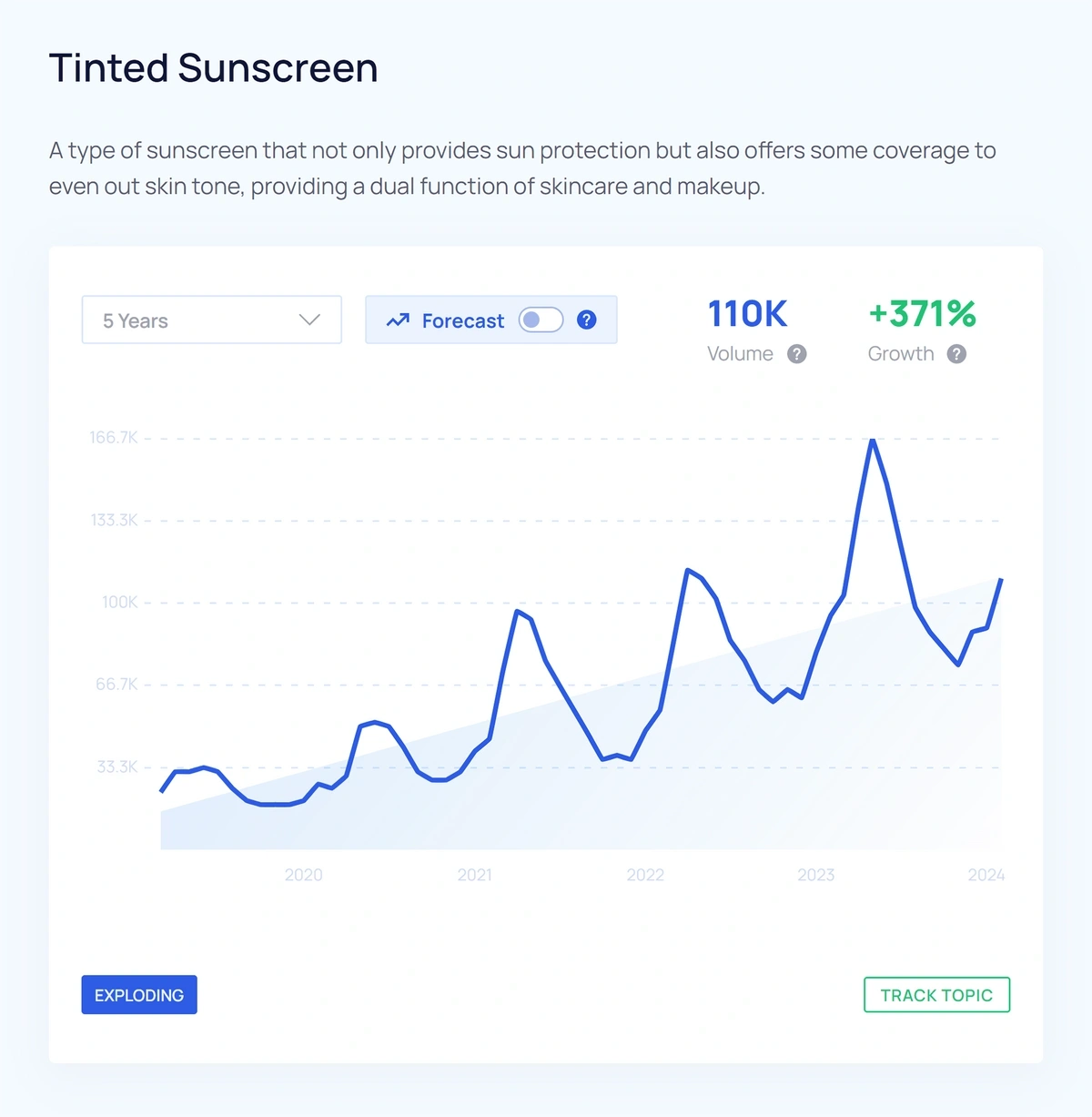Screen dimensions: 1092x1117
Task: Select the 2022 axis label
Action: tap(646, 875)
